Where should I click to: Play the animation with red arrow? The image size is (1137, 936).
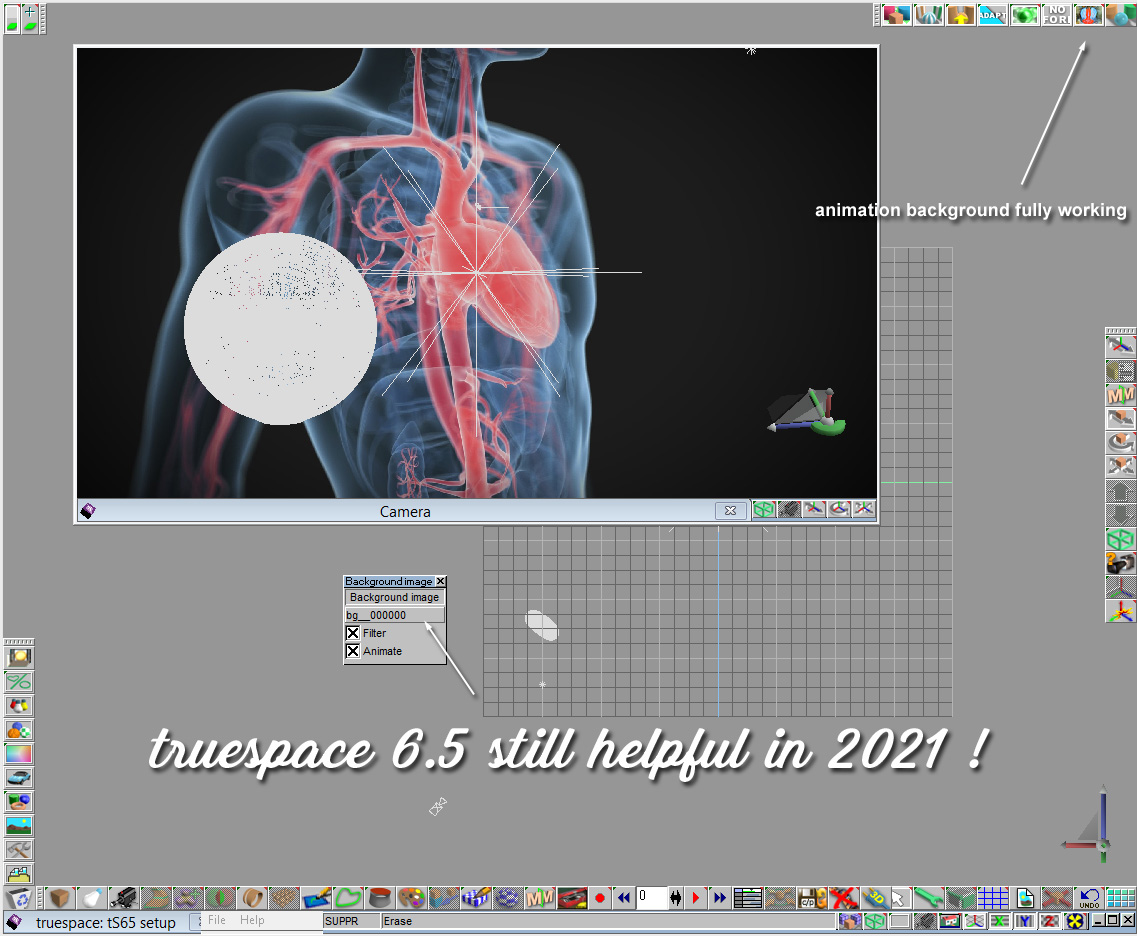pyautogui.click(x=695, y=898)
